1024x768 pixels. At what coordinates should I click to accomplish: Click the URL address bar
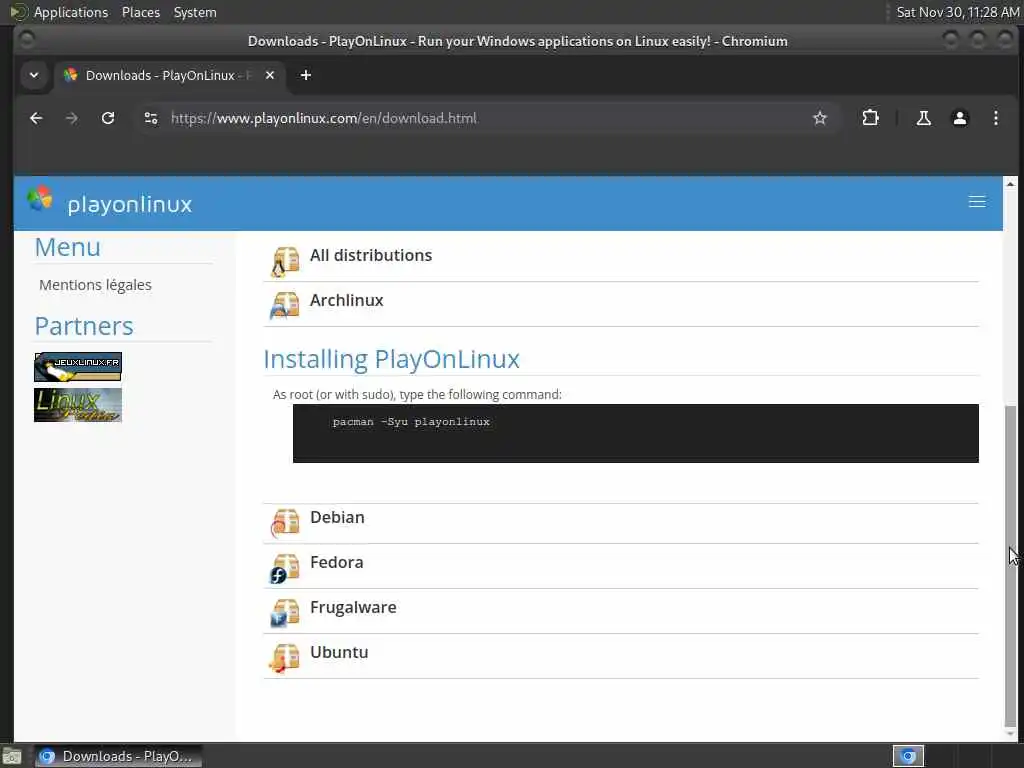coord(483,118)
